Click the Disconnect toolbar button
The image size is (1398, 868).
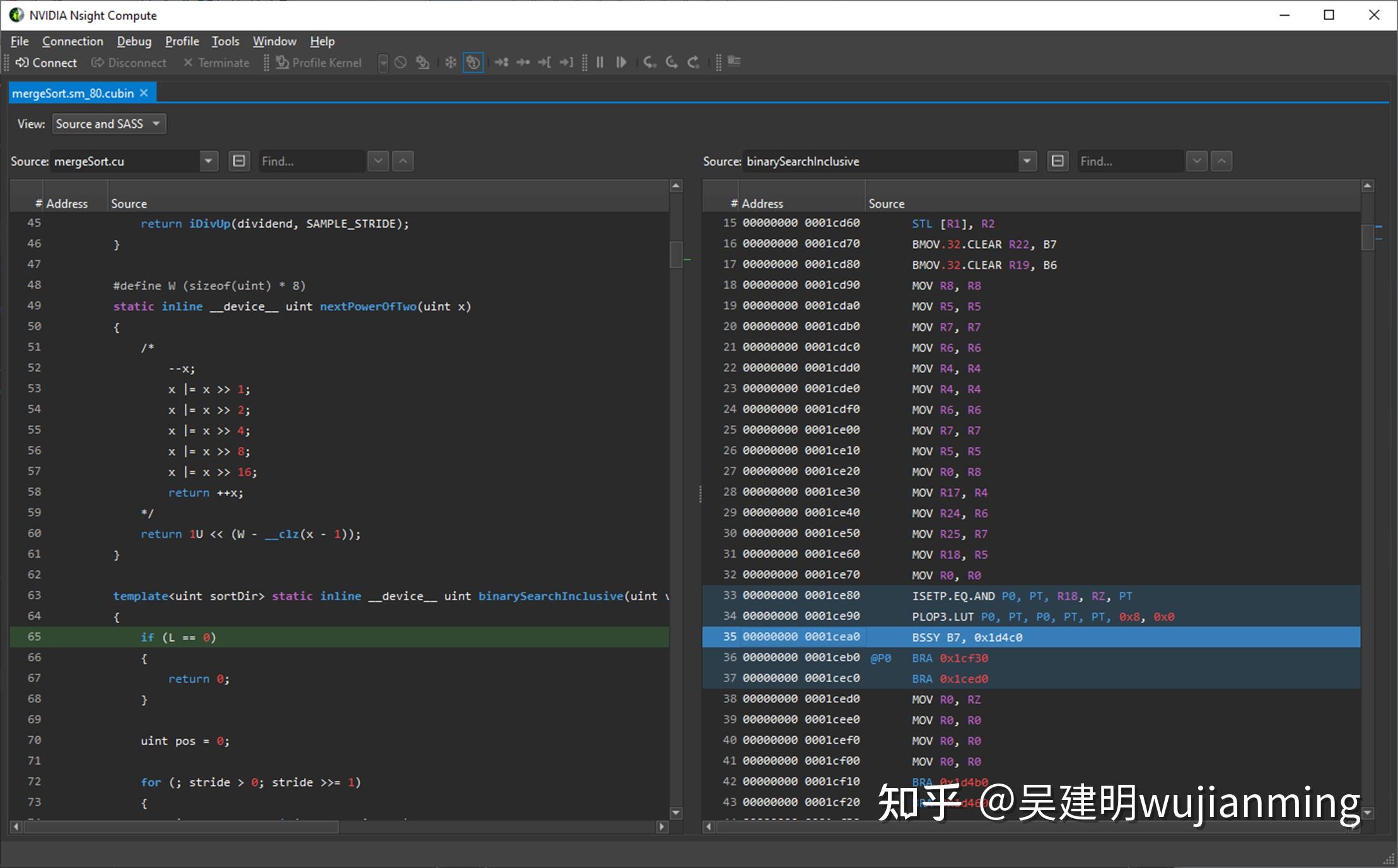129,62
